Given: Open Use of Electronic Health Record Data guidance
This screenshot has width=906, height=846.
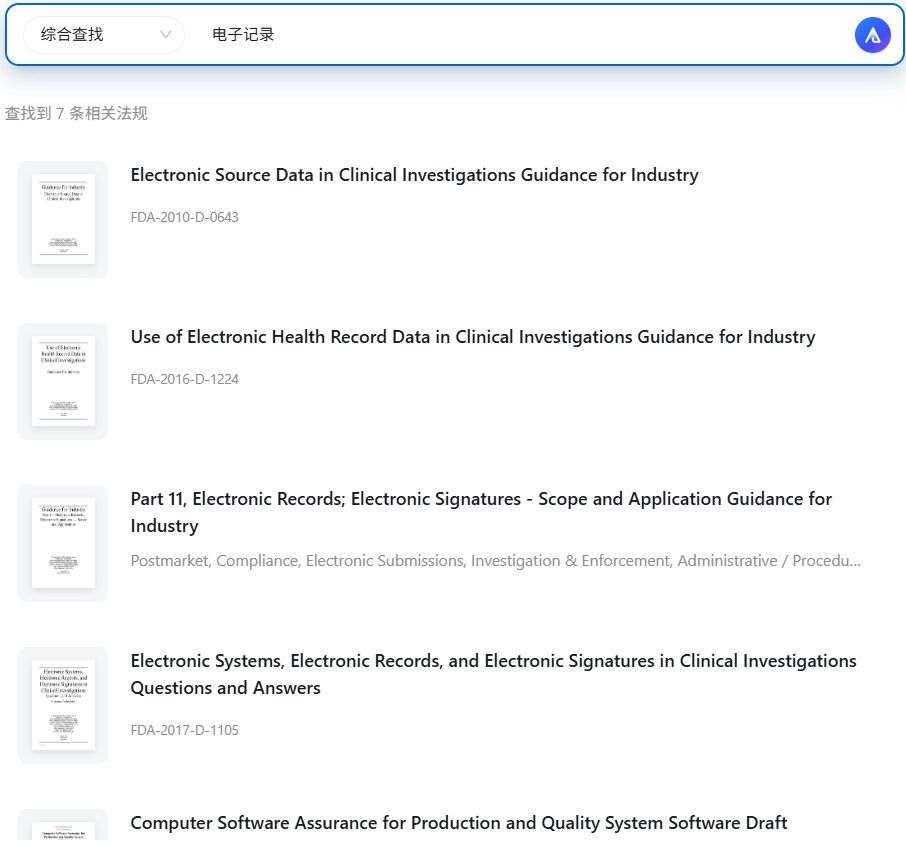Looking at the screenshot, I should 473,337.
